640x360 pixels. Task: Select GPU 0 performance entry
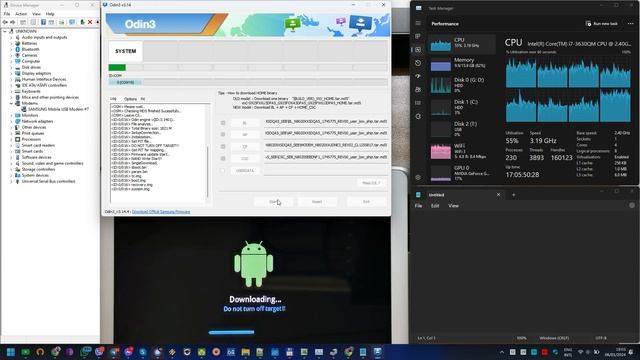462,173
